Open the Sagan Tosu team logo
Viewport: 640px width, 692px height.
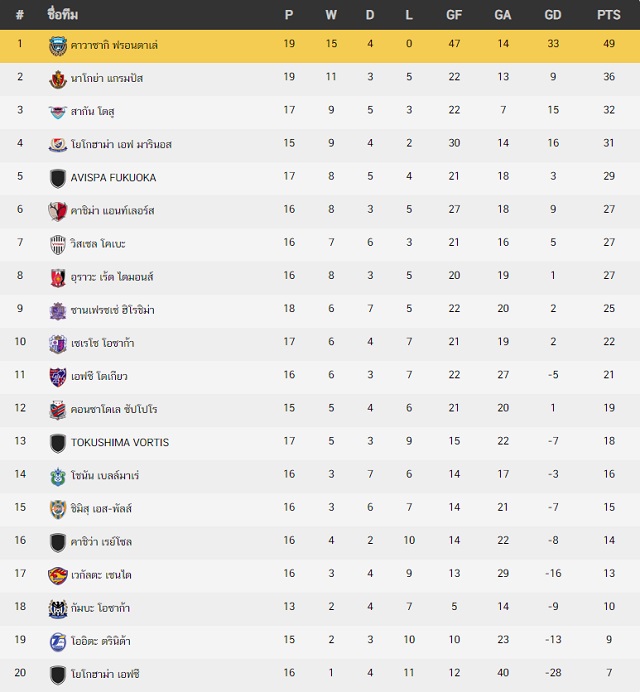coord(58,112)
